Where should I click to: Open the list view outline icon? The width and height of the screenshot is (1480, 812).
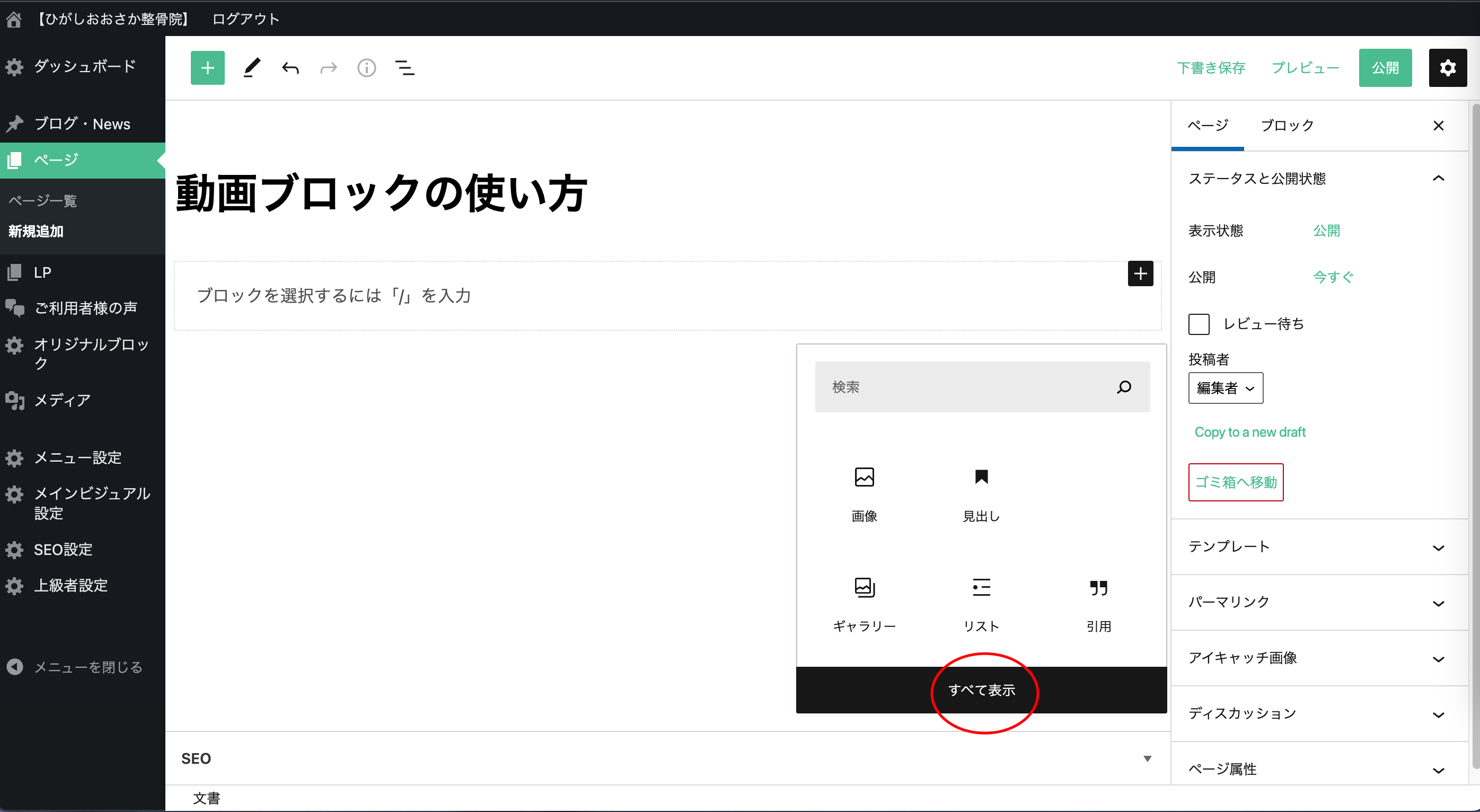(404, 68)
